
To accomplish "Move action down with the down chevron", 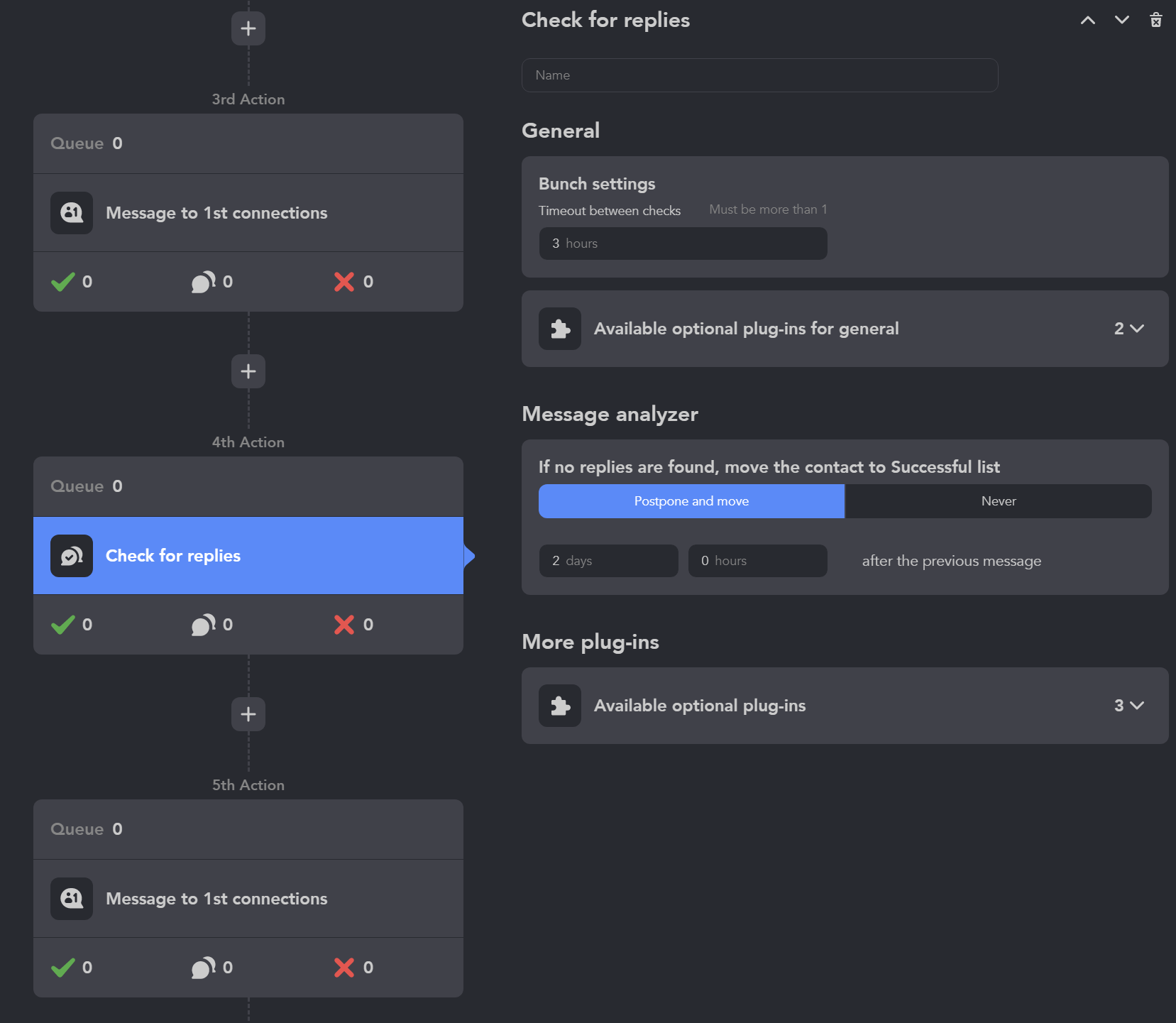I will point(1122,20).
